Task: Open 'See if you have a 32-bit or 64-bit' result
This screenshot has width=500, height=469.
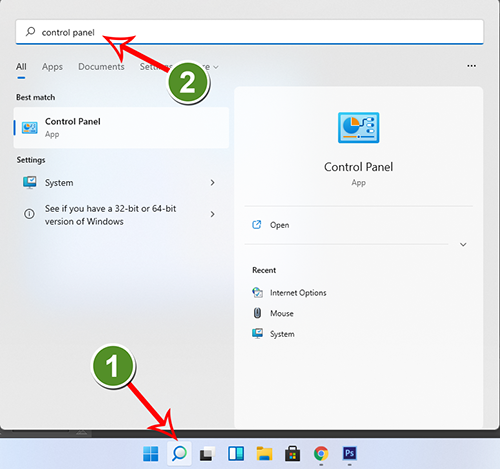Action: tap(121, 214)
